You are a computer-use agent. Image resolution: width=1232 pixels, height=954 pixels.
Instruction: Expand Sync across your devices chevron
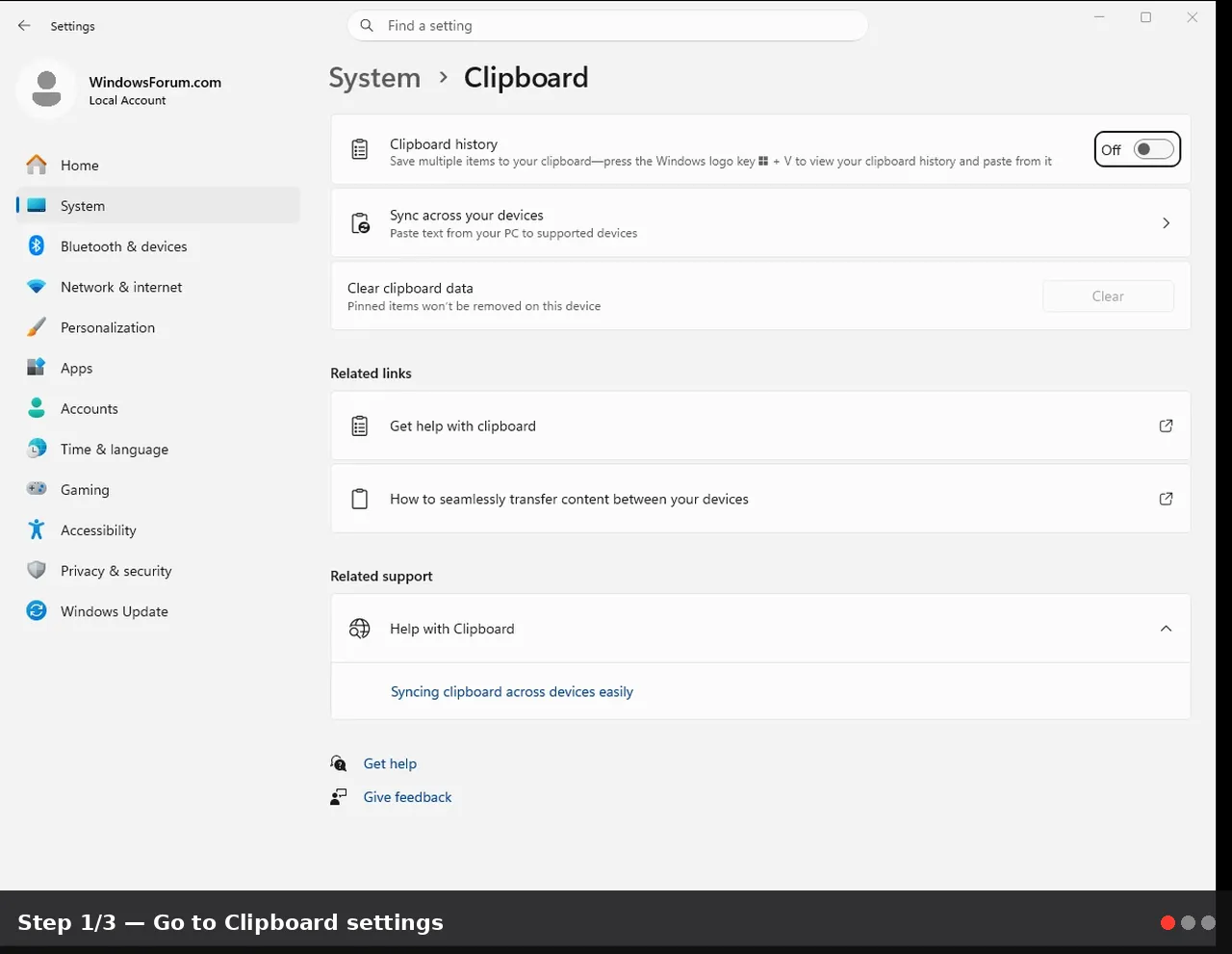[x=1166, y=223]
